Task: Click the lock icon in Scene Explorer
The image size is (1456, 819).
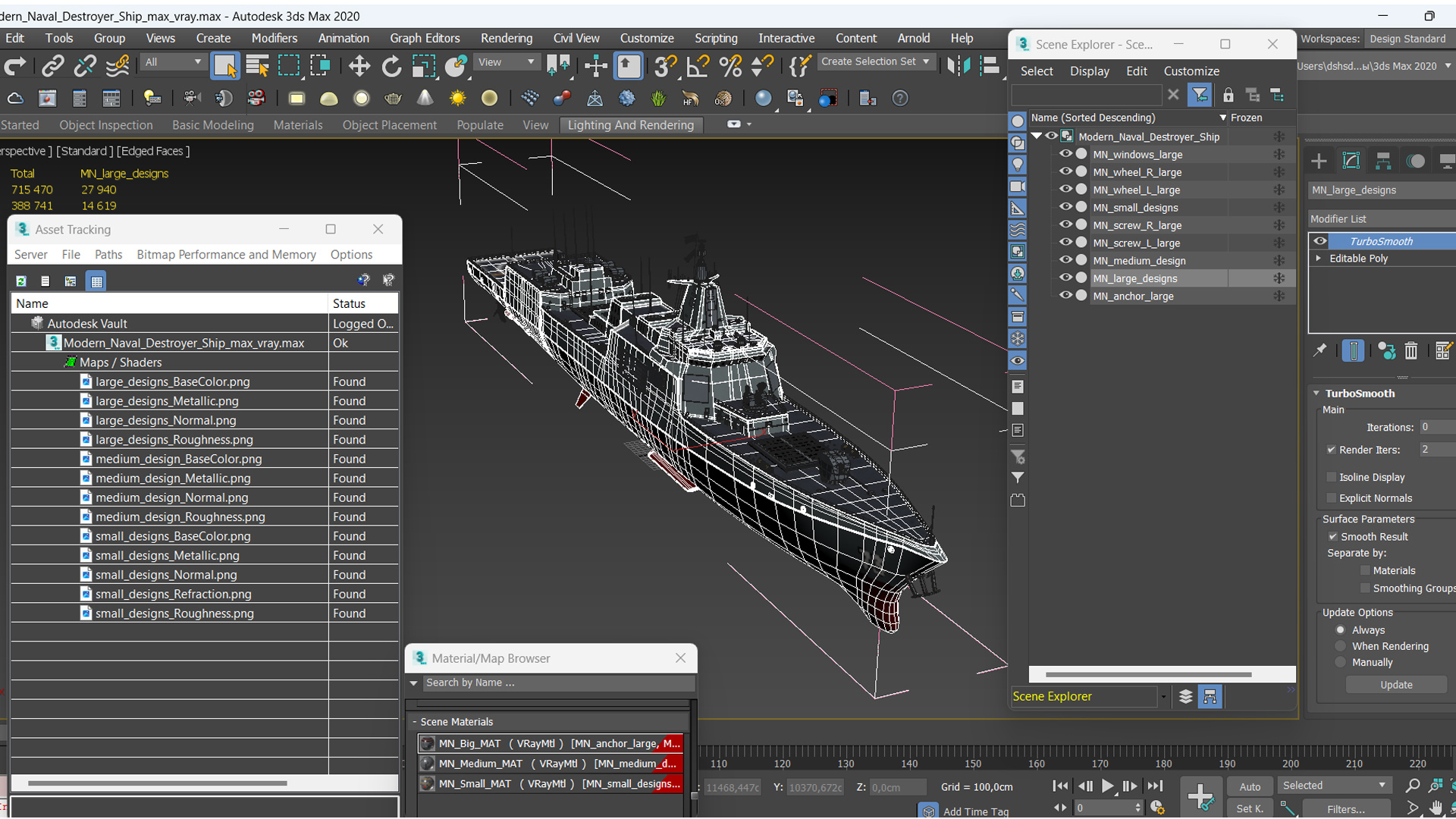Action: 1228,95
